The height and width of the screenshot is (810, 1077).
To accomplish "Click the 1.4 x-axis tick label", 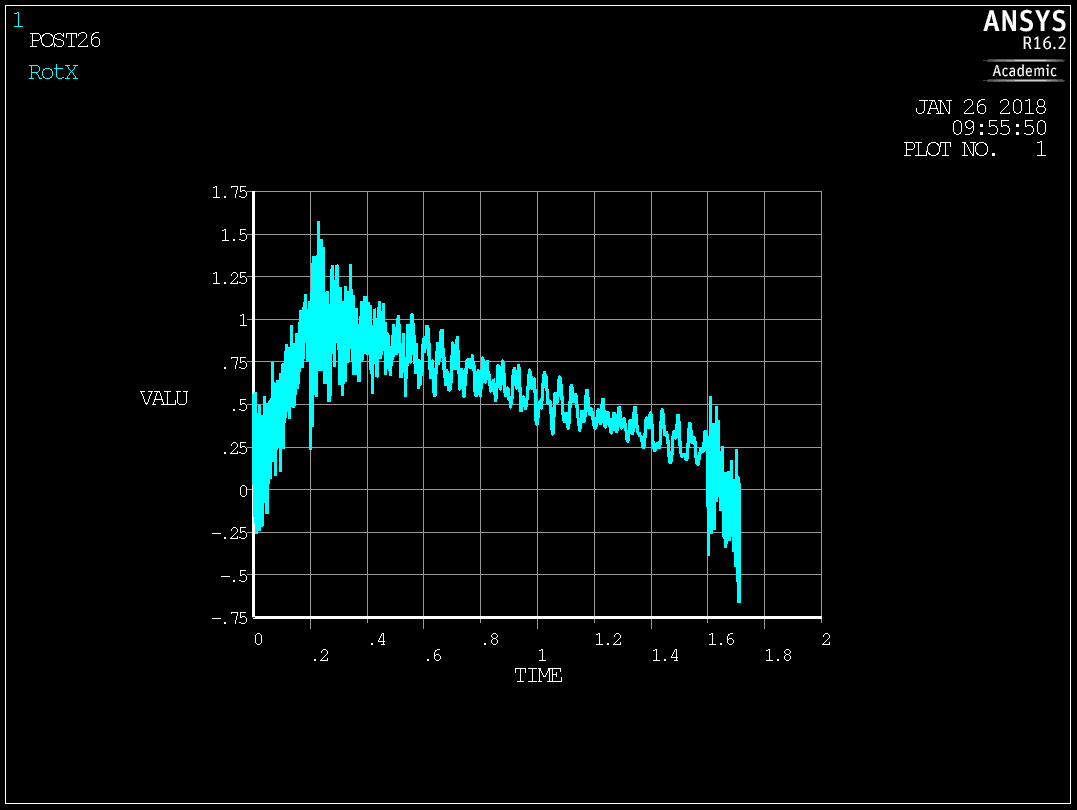I will coord(664,656).
